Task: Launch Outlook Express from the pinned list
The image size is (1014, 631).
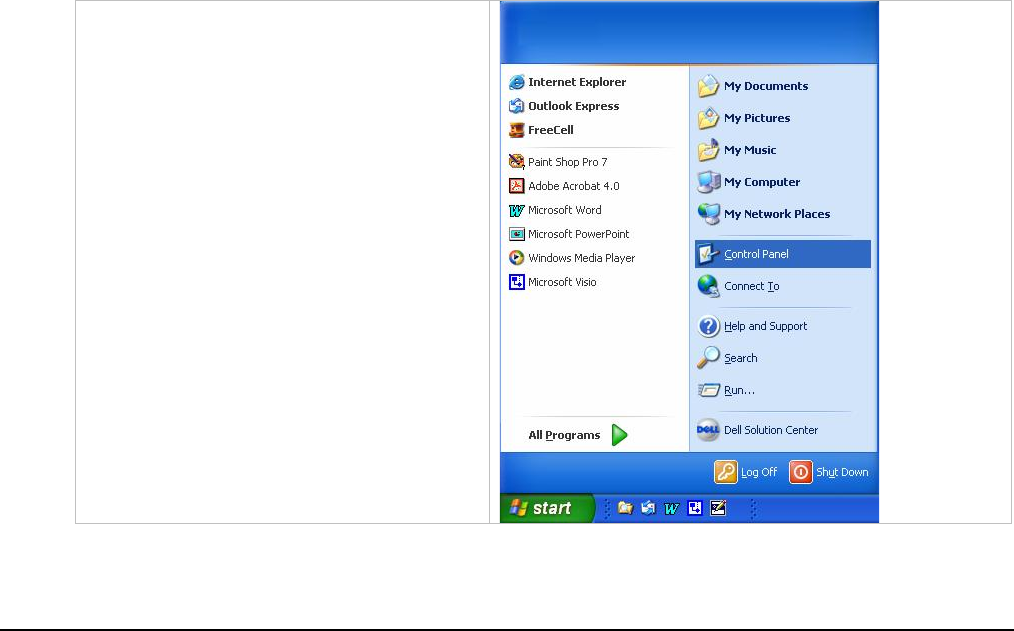Action: [x=564, y=106]
